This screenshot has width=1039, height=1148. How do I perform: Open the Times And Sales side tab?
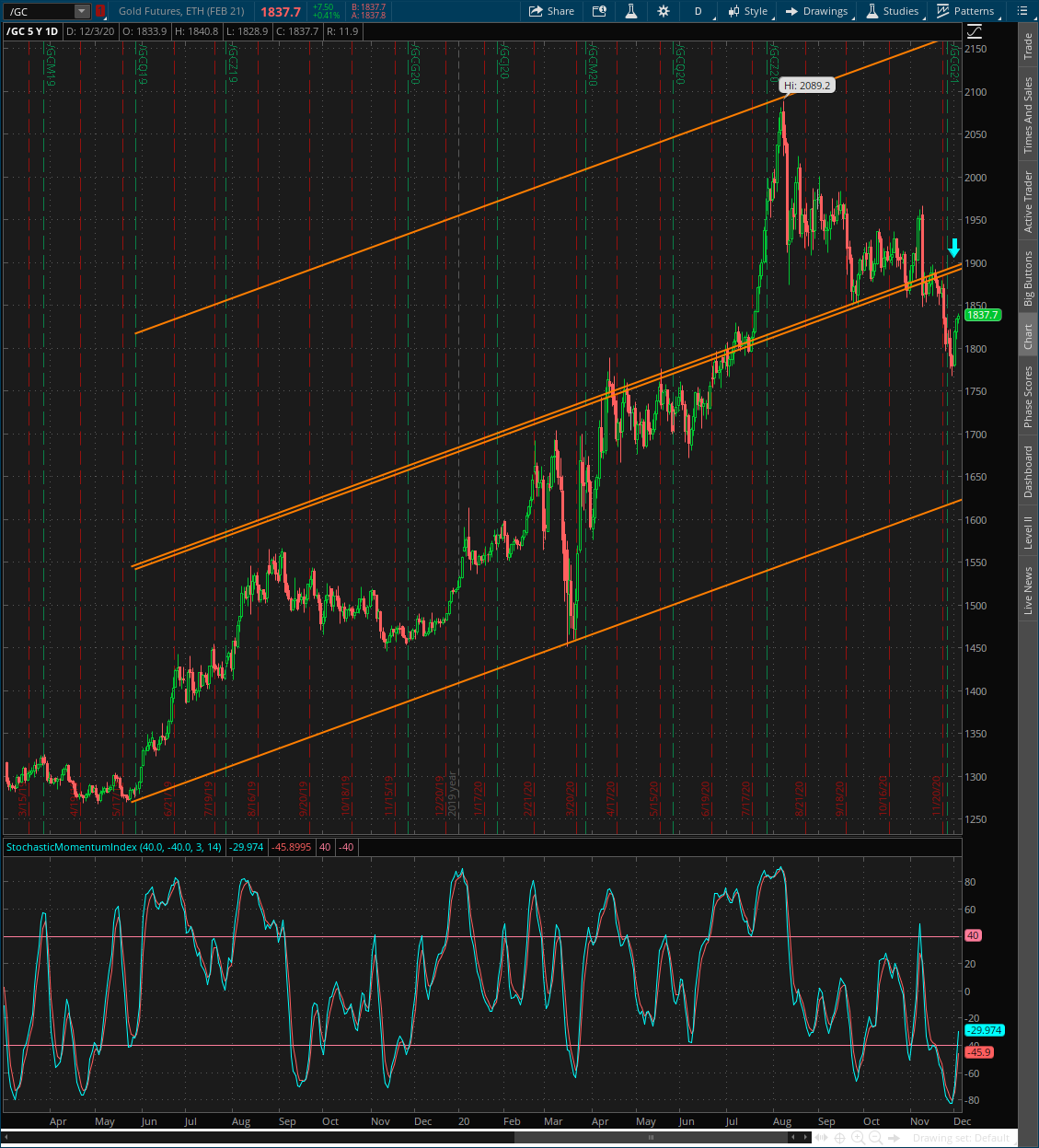pyautogui.click(x=1029, y=115)
